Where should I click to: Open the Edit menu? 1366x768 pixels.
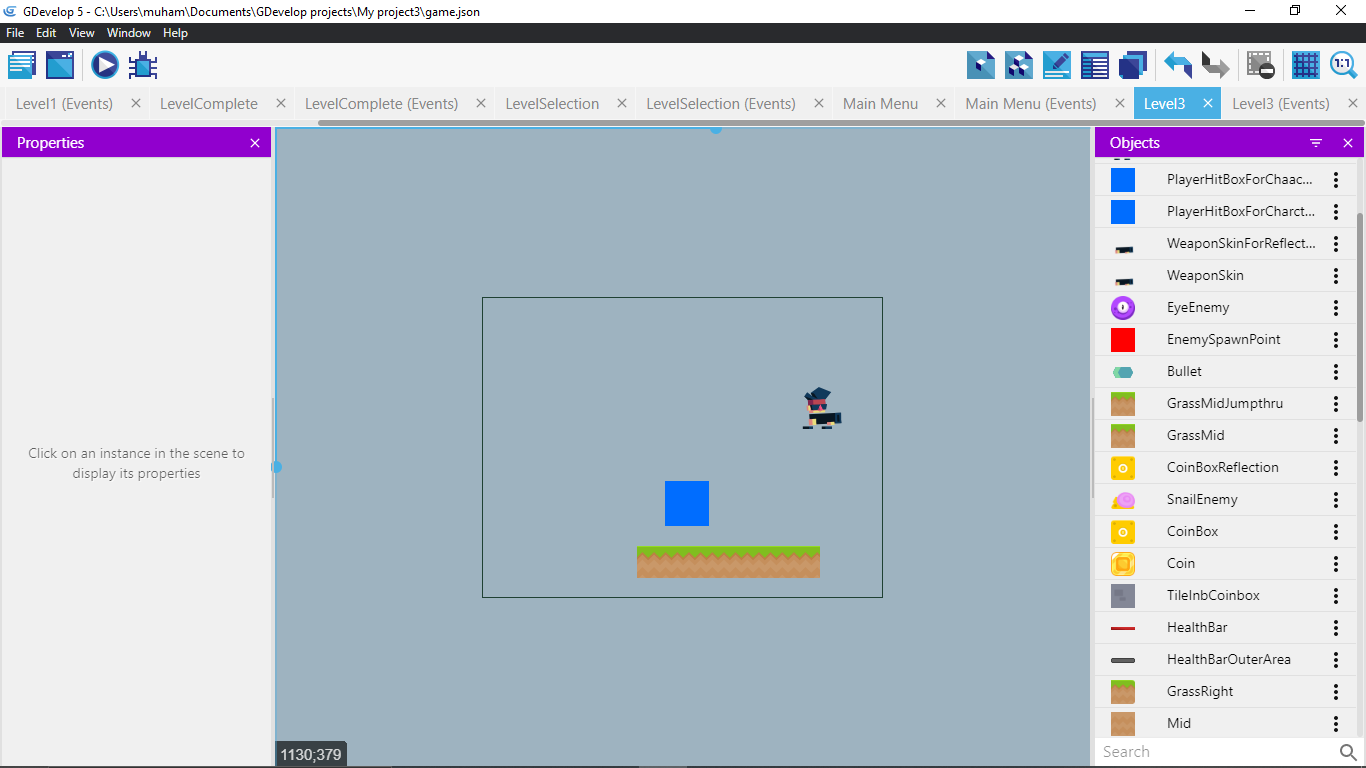(x=46, y=33)
